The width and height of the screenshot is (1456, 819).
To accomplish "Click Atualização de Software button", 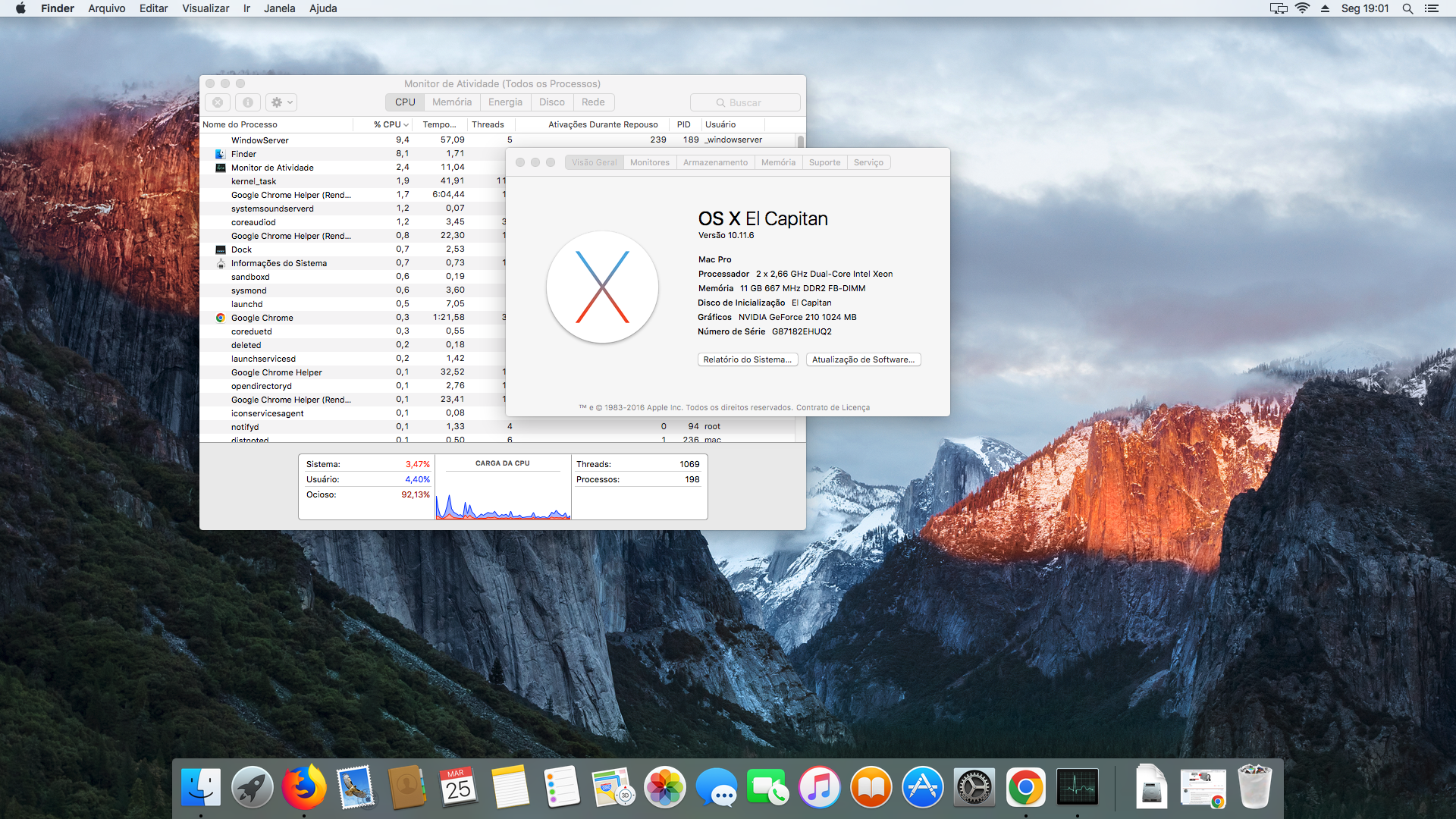I will [863, 359].
